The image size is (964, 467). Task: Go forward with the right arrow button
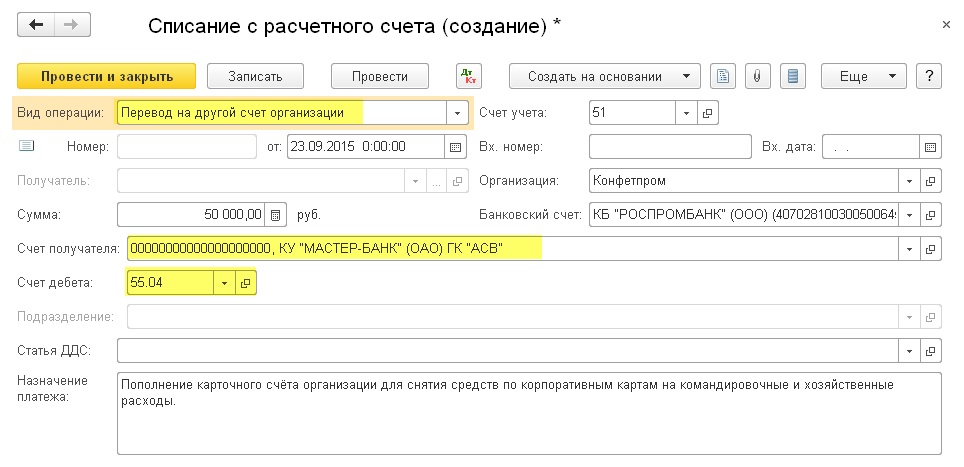(72, 25)
